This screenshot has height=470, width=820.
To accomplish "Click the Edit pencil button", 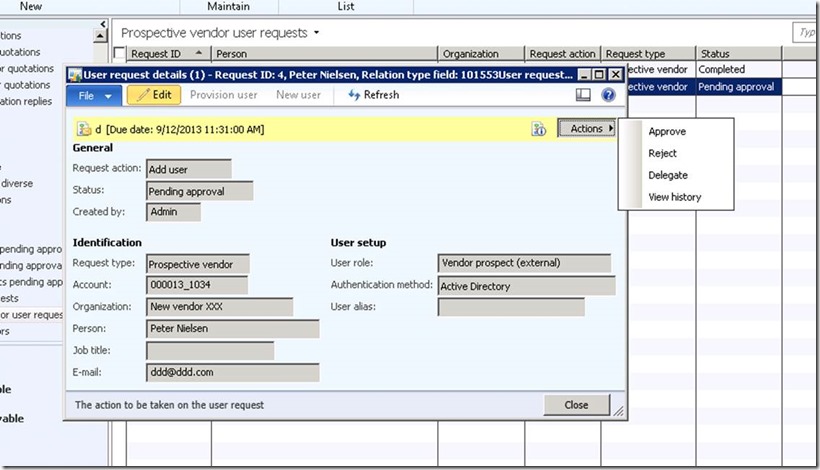I will [x=155, y=95].
